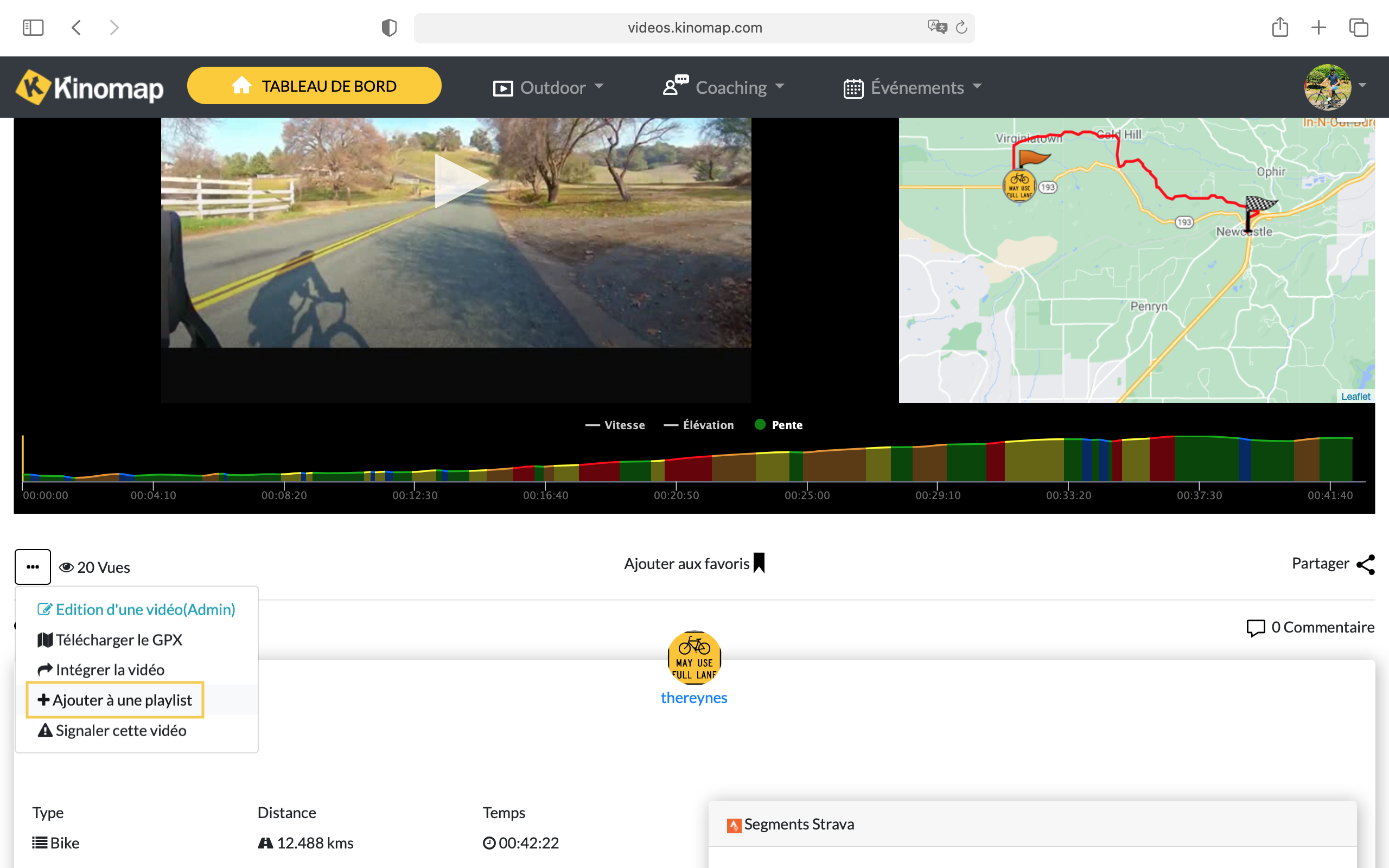
Task: Expand the Outdoor menu
Action: tap(548, 88)
